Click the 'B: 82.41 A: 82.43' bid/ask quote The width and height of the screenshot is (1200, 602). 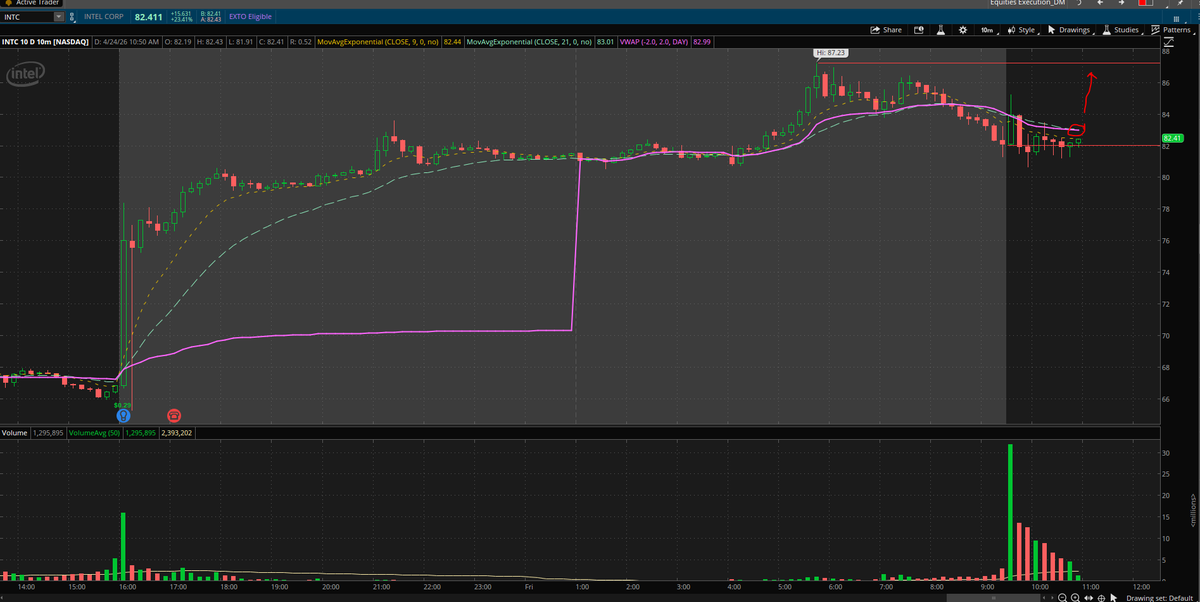coord(211,17)
